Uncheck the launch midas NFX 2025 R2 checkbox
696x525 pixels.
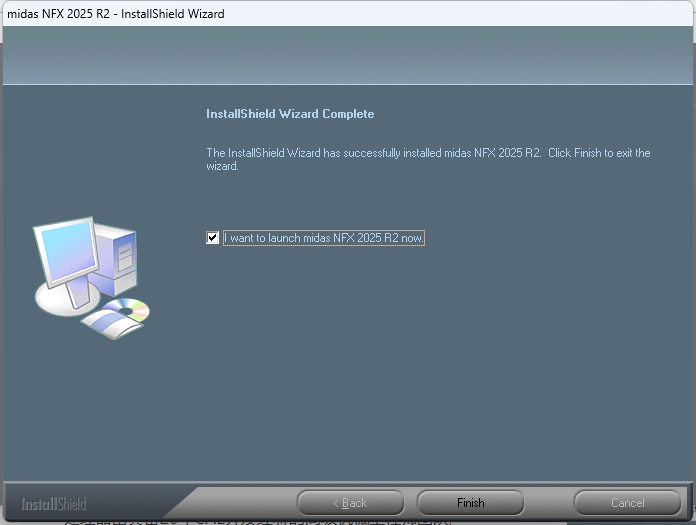213,238
